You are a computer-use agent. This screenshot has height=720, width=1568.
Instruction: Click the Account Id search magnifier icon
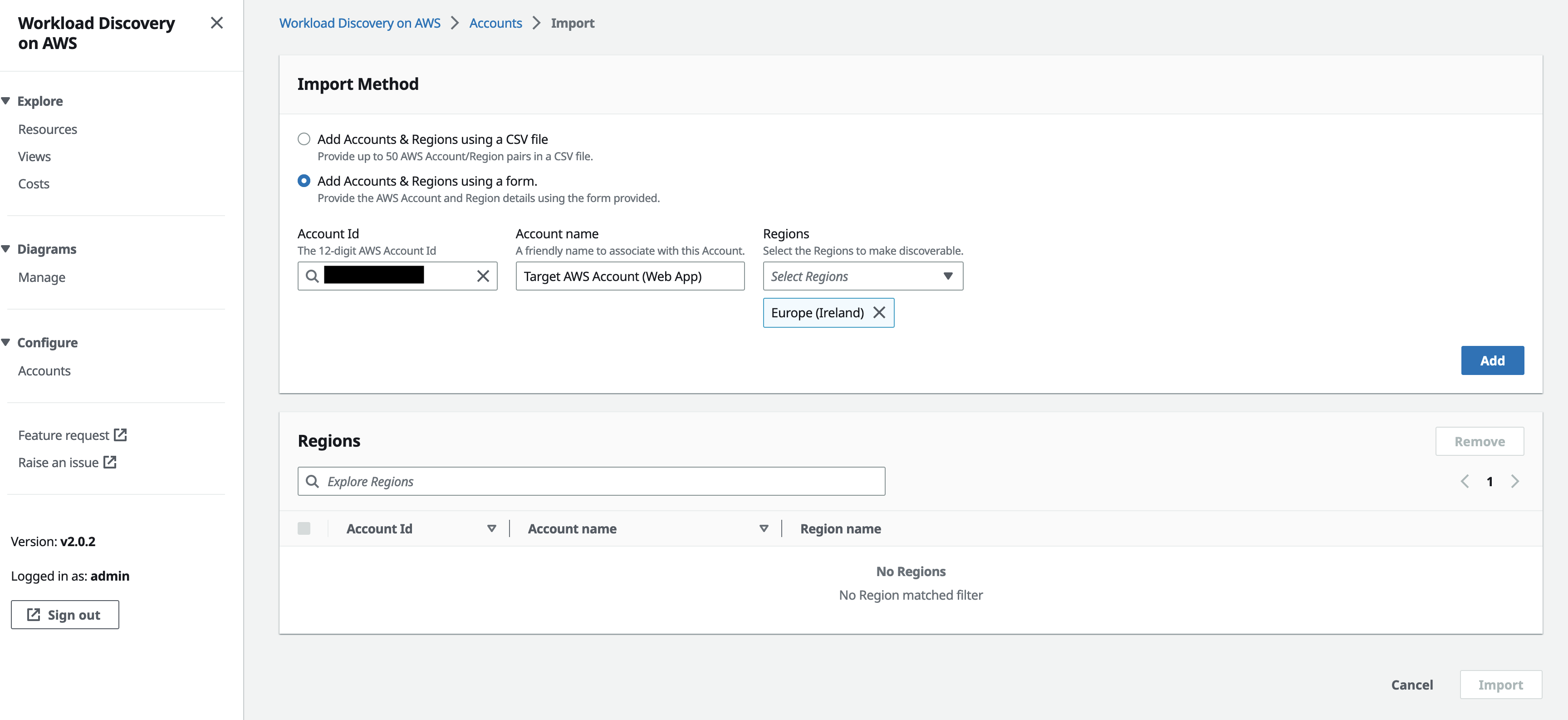tap(312, 276)
